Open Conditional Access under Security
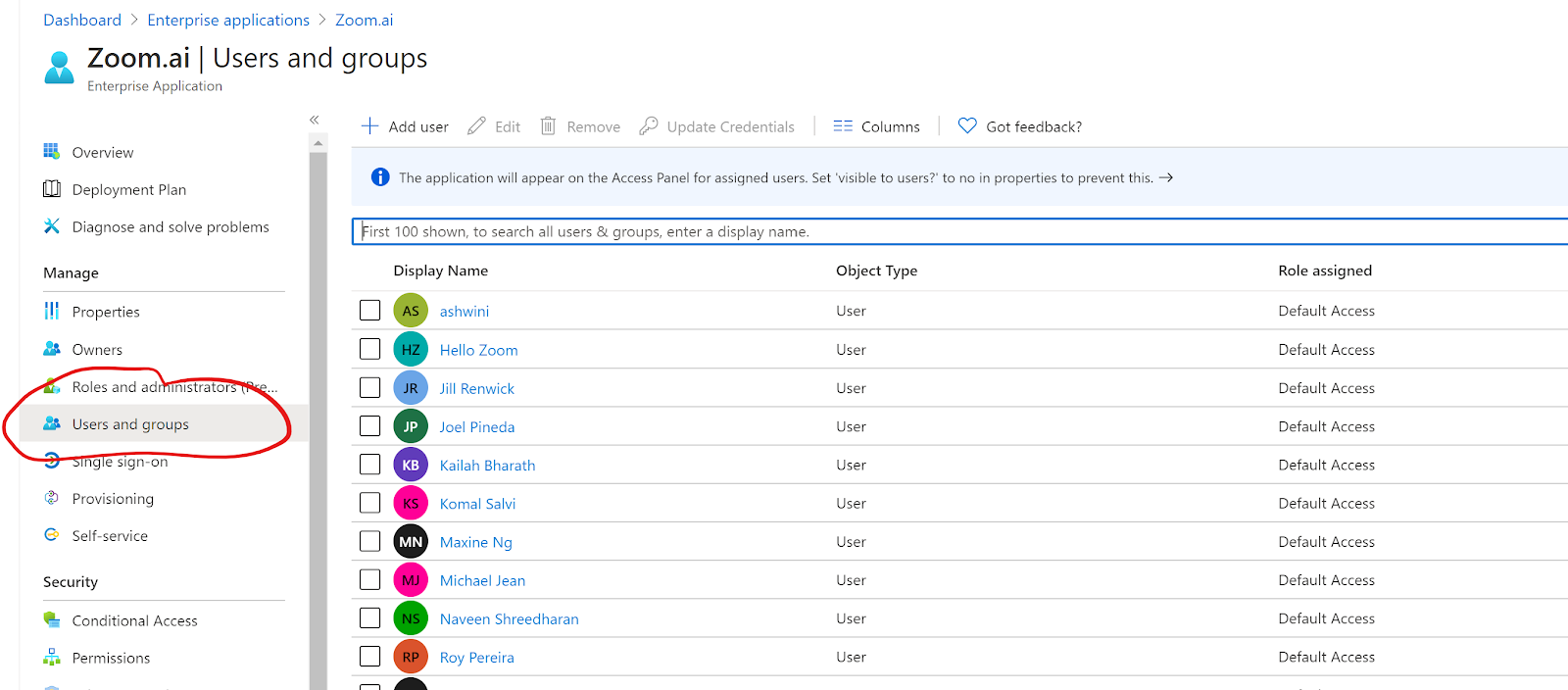Viewport: 1568px width, 690px height. [134, 620]
